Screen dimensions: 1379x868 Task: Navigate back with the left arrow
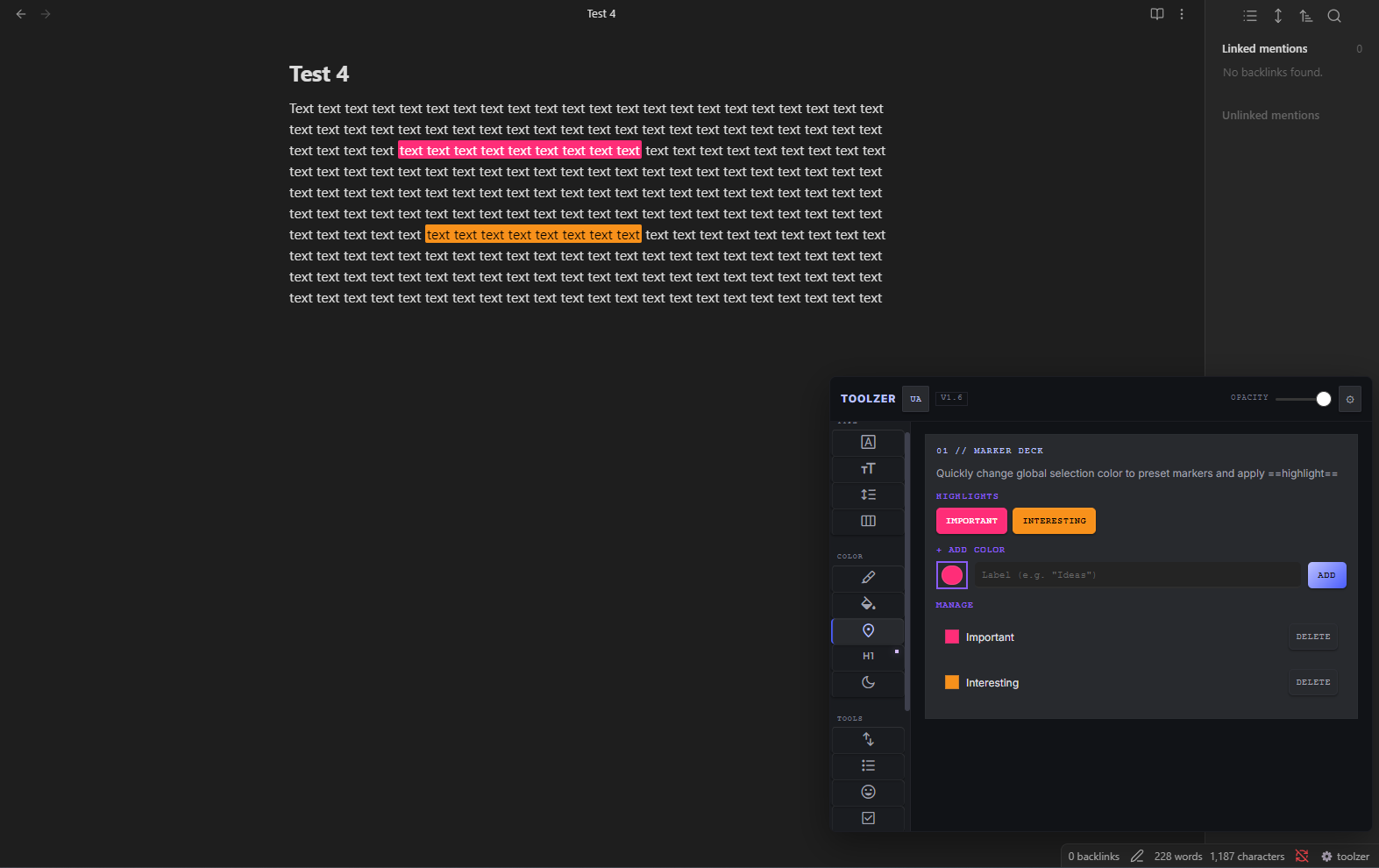tap(21, 14)
